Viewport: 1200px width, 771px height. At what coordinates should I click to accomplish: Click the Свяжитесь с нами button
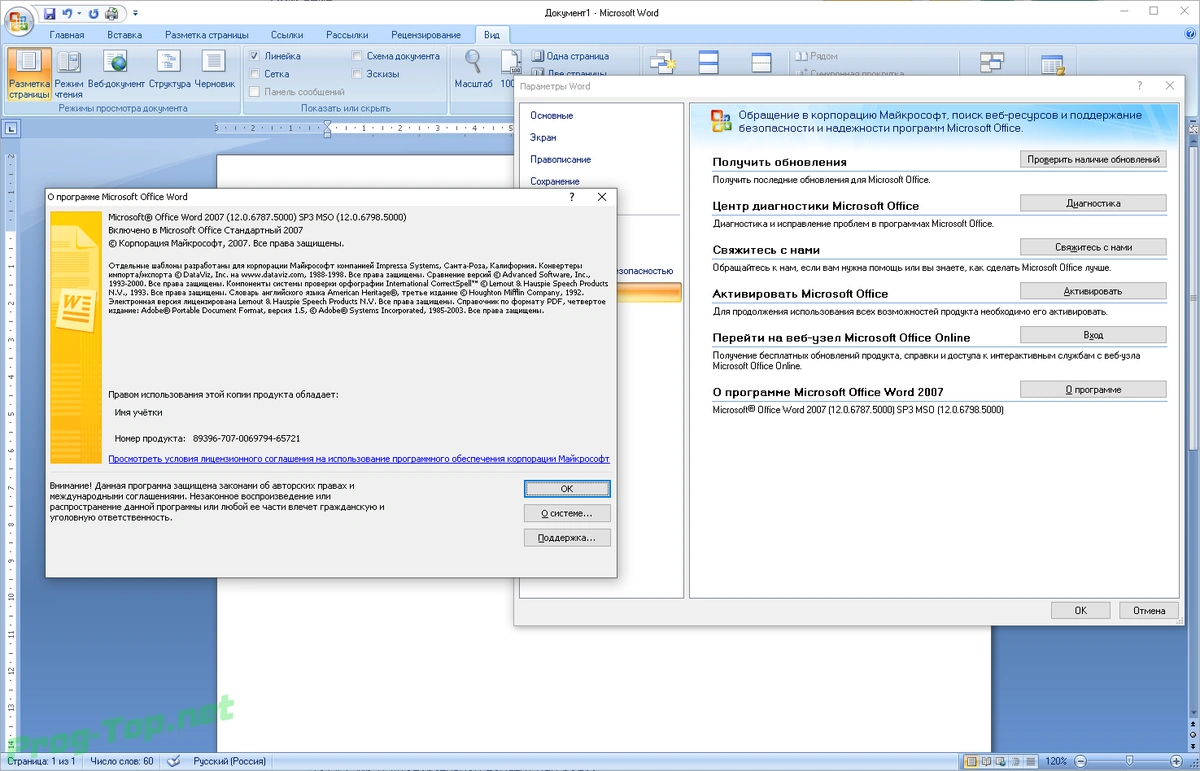(1093, 247)
